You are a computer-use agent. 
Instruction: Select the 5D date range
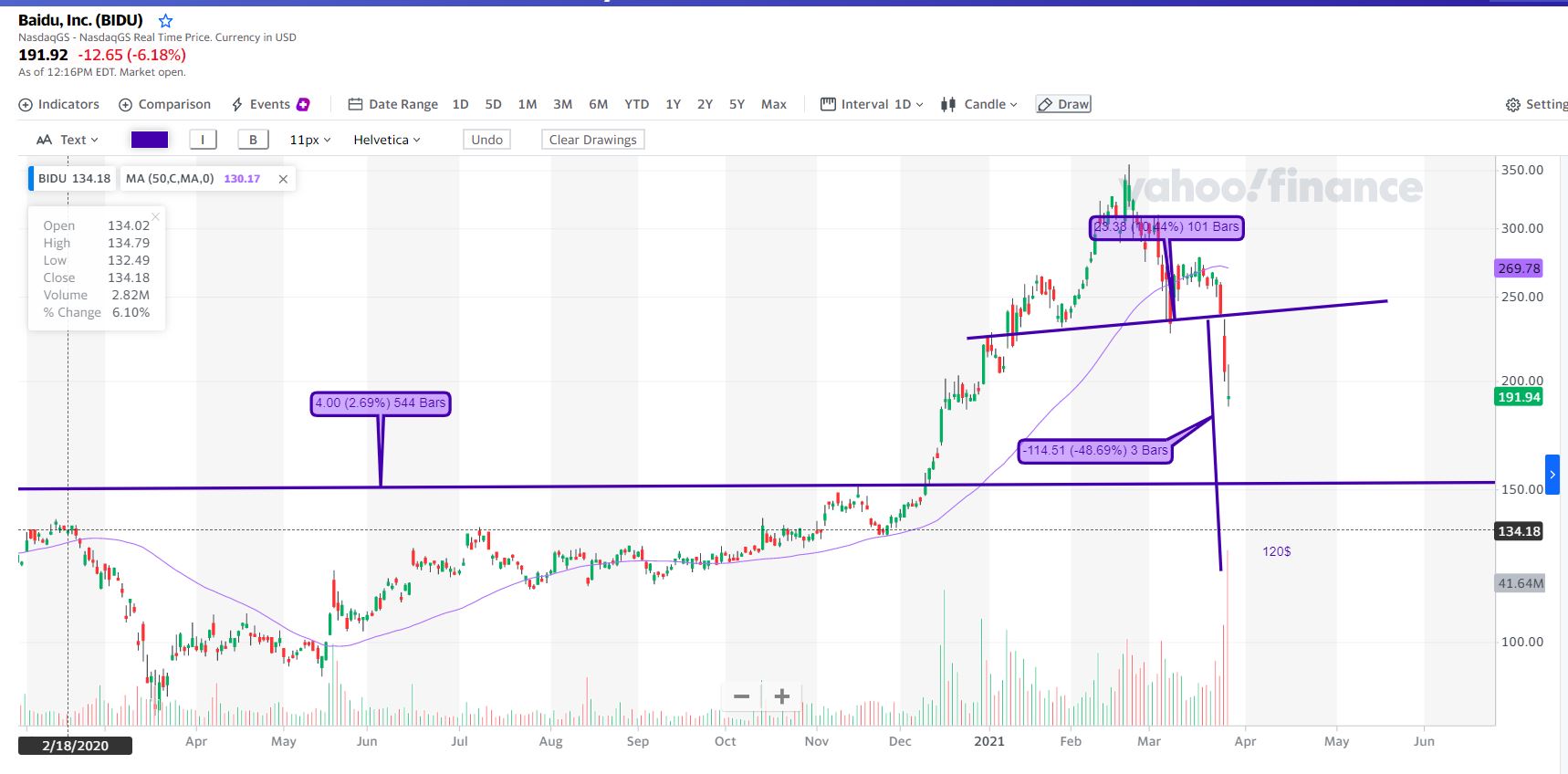pyautogui.click(x=494, y=104)
